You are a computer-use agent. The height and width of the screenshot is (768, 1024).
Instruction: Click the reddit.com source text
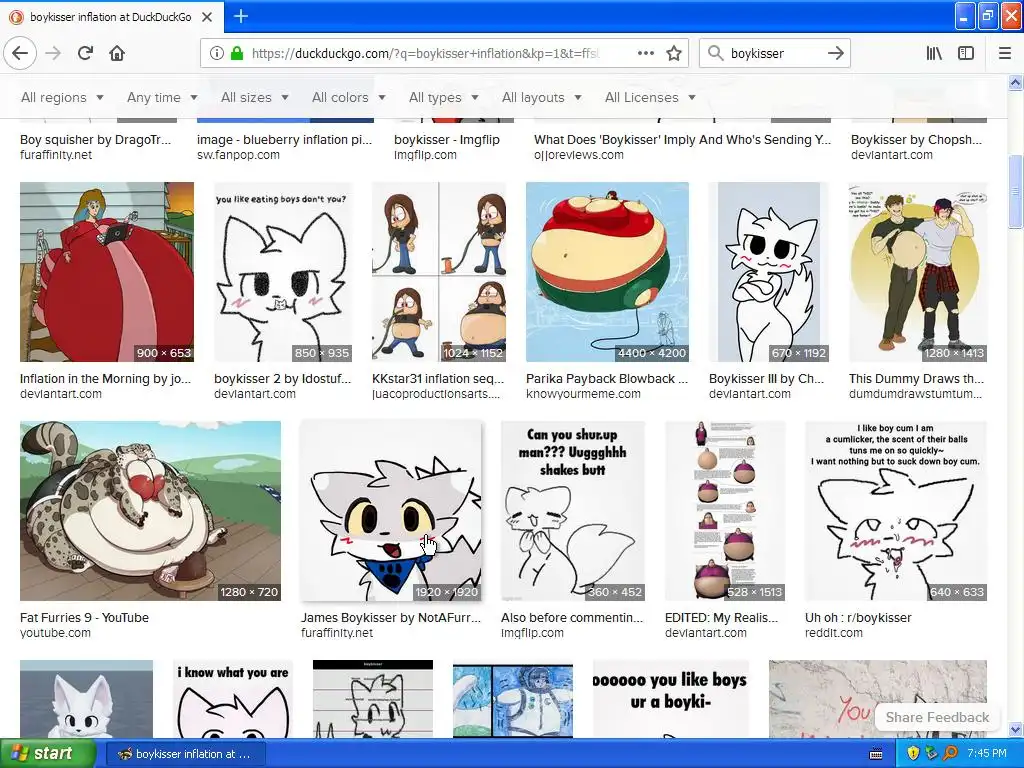click(834, 633)
